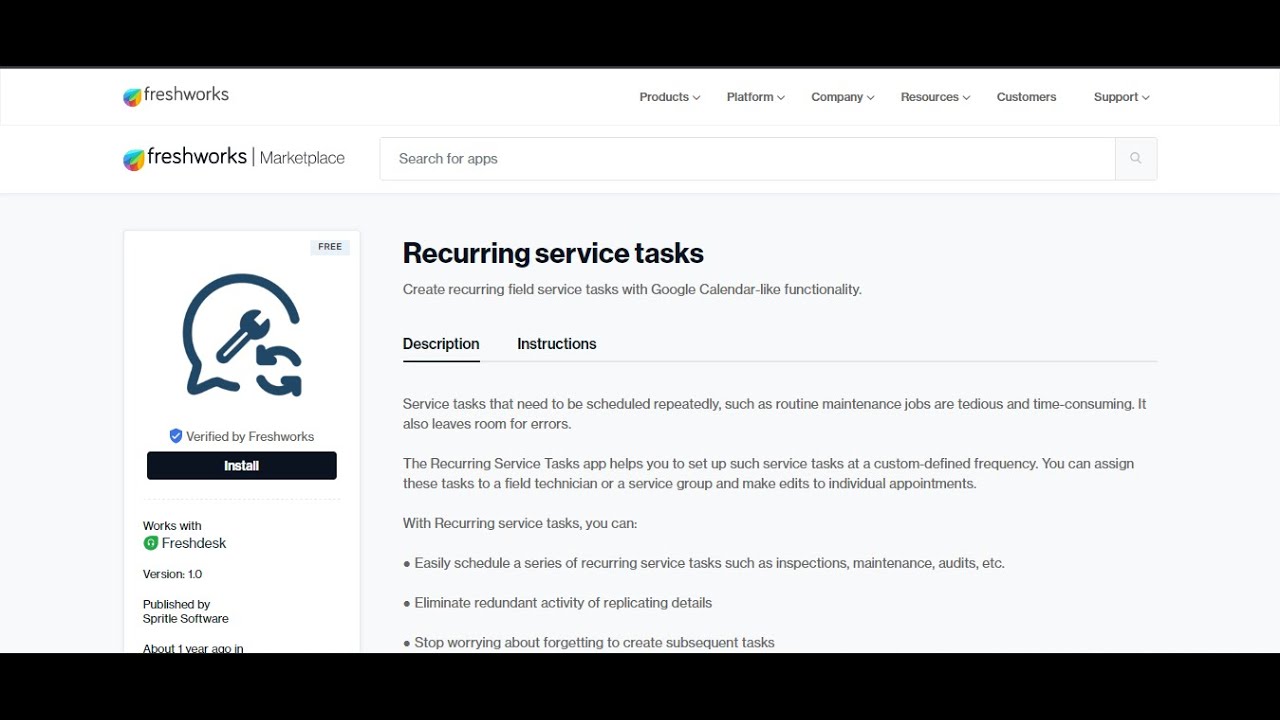Image resolution: width=1280 pixels, height=720 pixels.
Task: Expand the Platform dropdown menu
Action: click(x=756, y=97)
